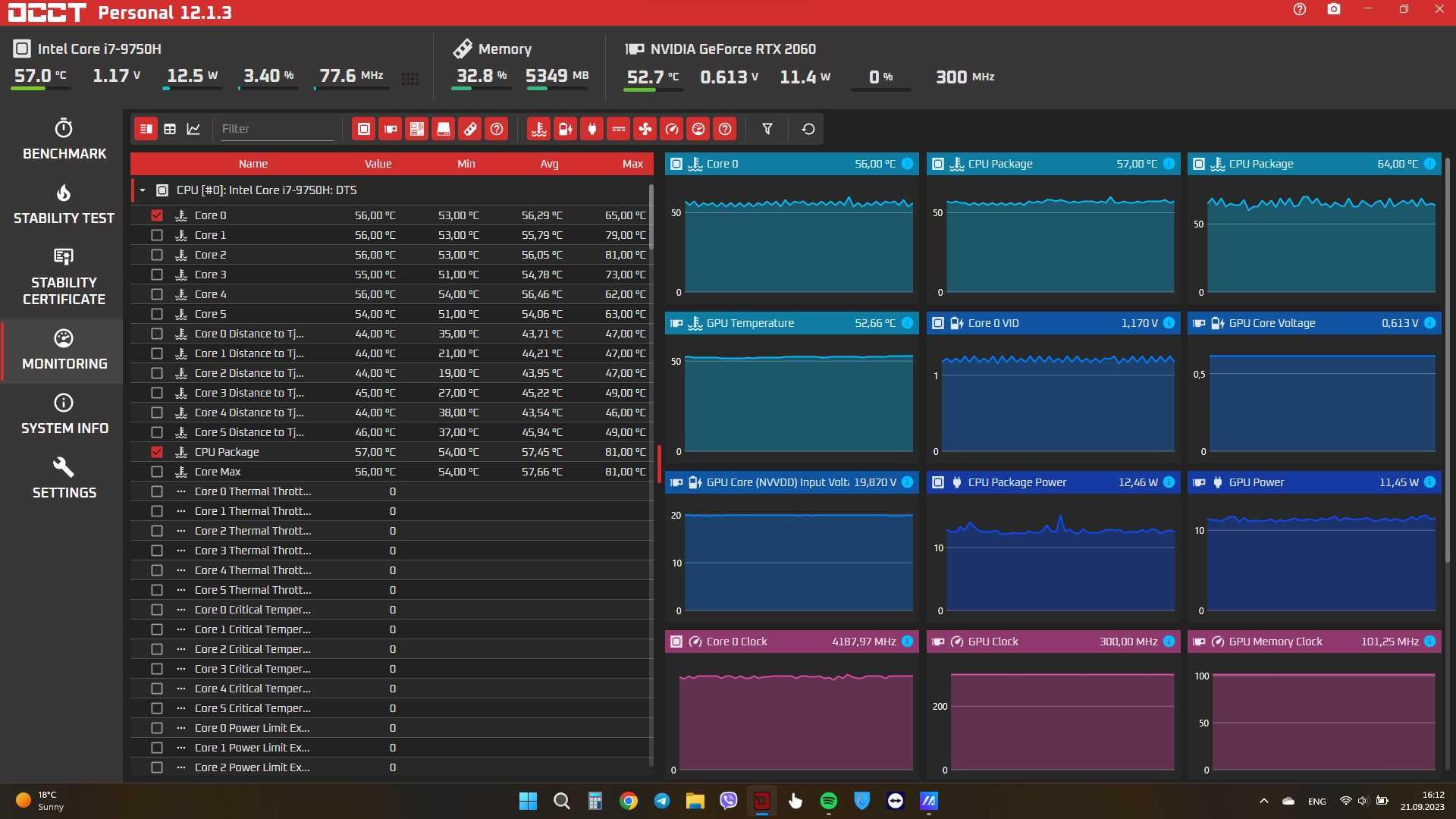Open the info icon on Core 0 graph
Viewport: 1456px width, 819px height.
(907, 164)
